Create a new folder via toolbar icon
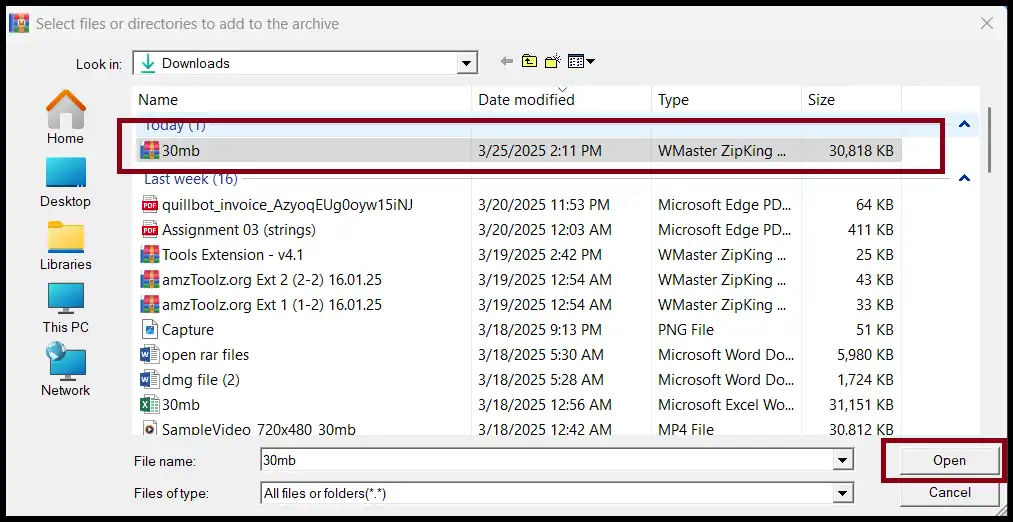The width and height of the screenshot is (1013, 522). click(552, 61)
